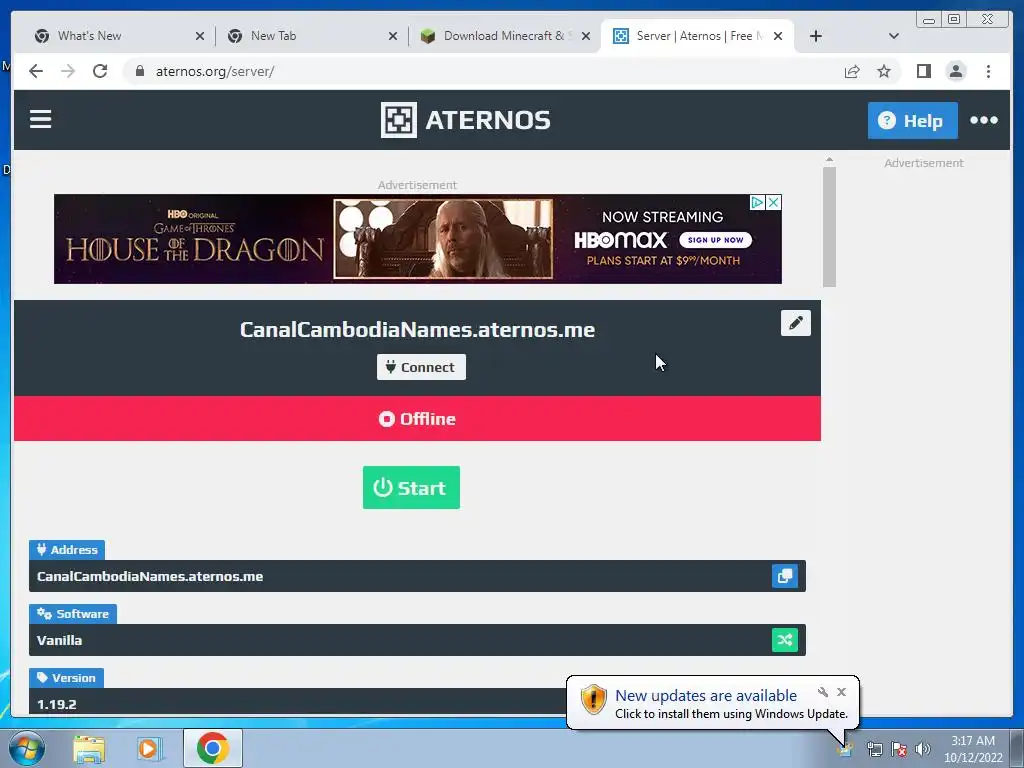Click the Address label tag
This screenshot has height=768, width=1024.
pyautogui.click(x=67, y=550)
